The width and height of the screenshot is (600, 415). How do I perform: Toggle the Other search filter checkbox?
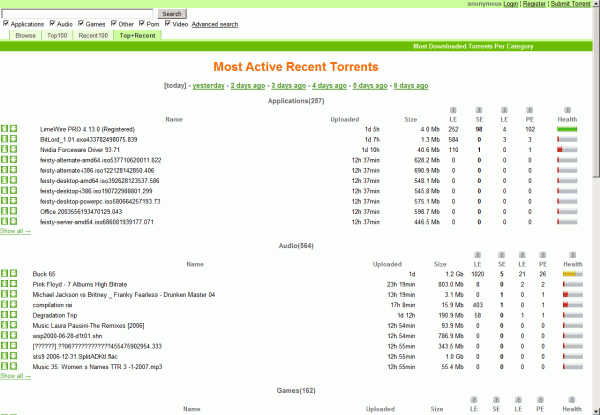114,23
